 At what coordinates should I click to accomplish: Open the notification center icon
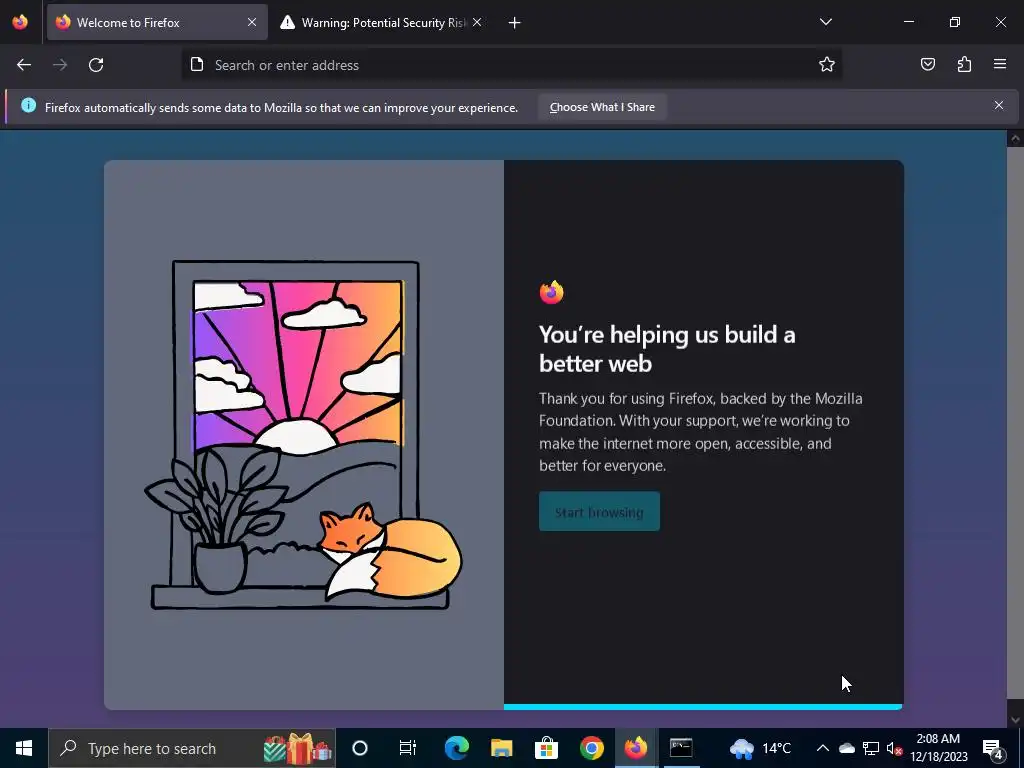[993, 749]
